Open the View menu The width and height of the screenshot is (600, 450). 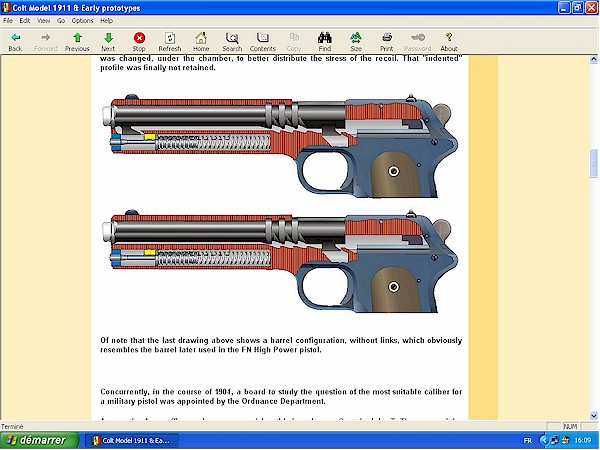[x=44, y=21]
